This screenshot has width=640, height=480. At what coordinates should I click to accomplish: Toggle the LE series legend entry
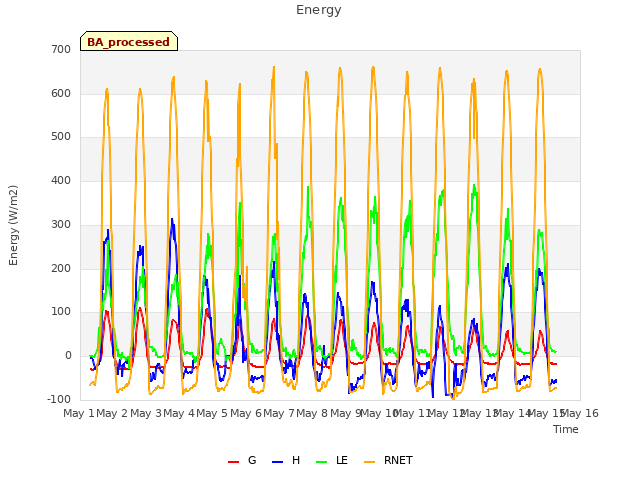332,460
